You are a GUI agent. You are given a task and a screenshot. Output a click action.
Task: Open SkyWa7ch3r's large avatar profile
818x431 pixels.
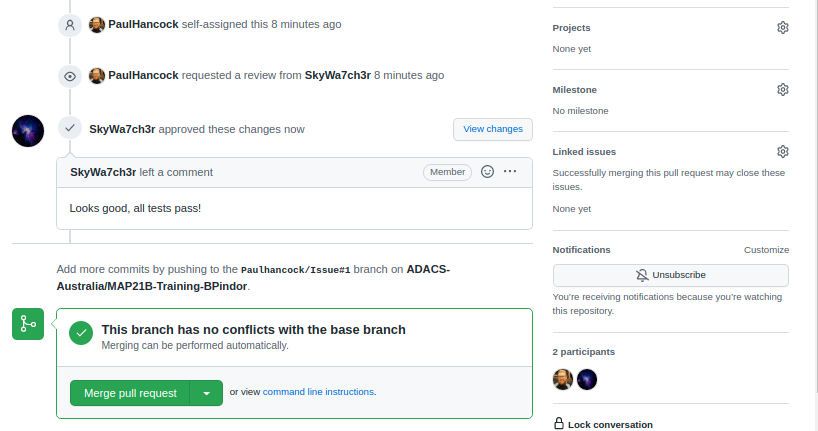(x=28, y=131)
